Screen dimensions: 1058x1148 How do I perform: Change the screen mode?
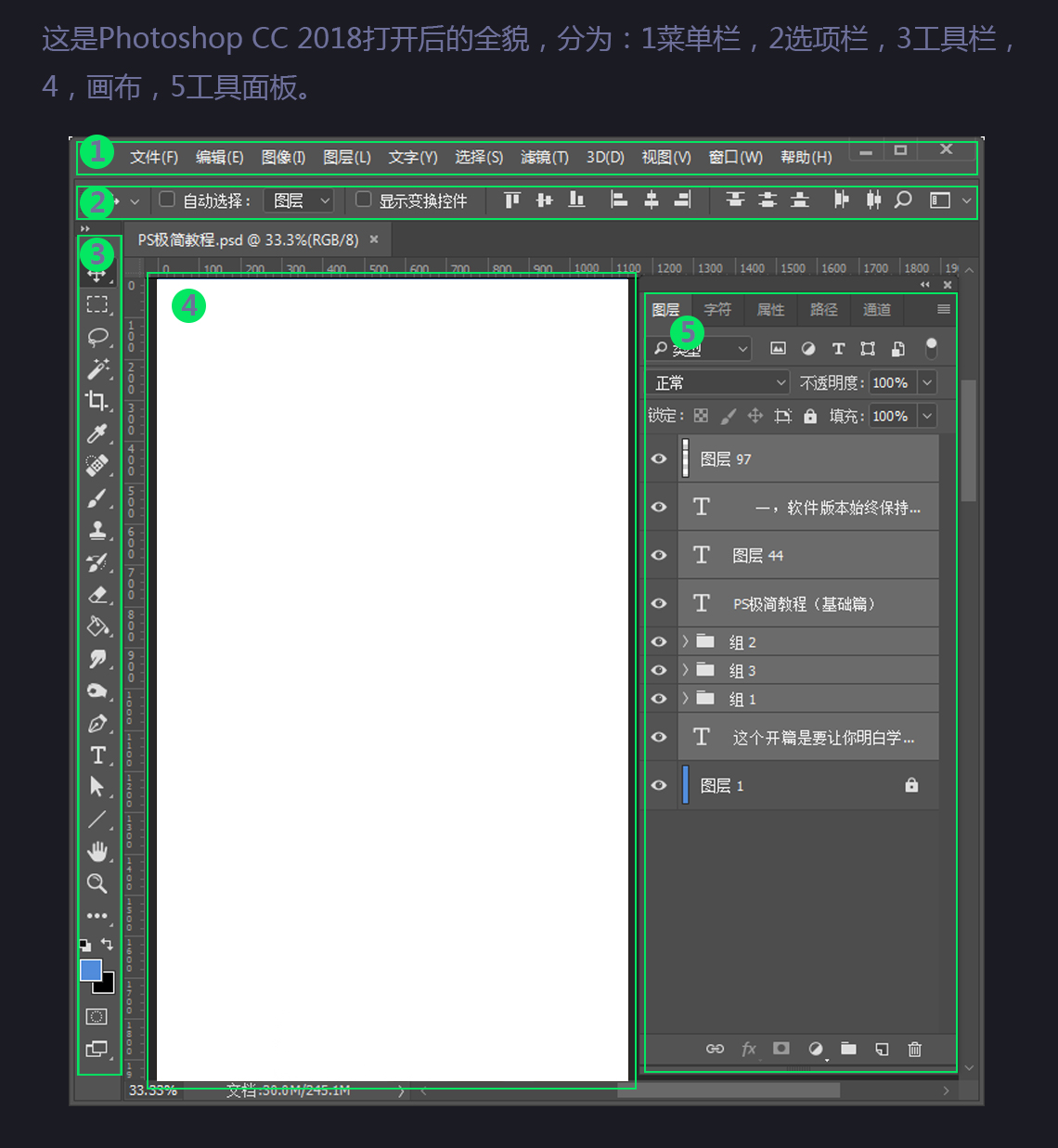point(97,1049)
